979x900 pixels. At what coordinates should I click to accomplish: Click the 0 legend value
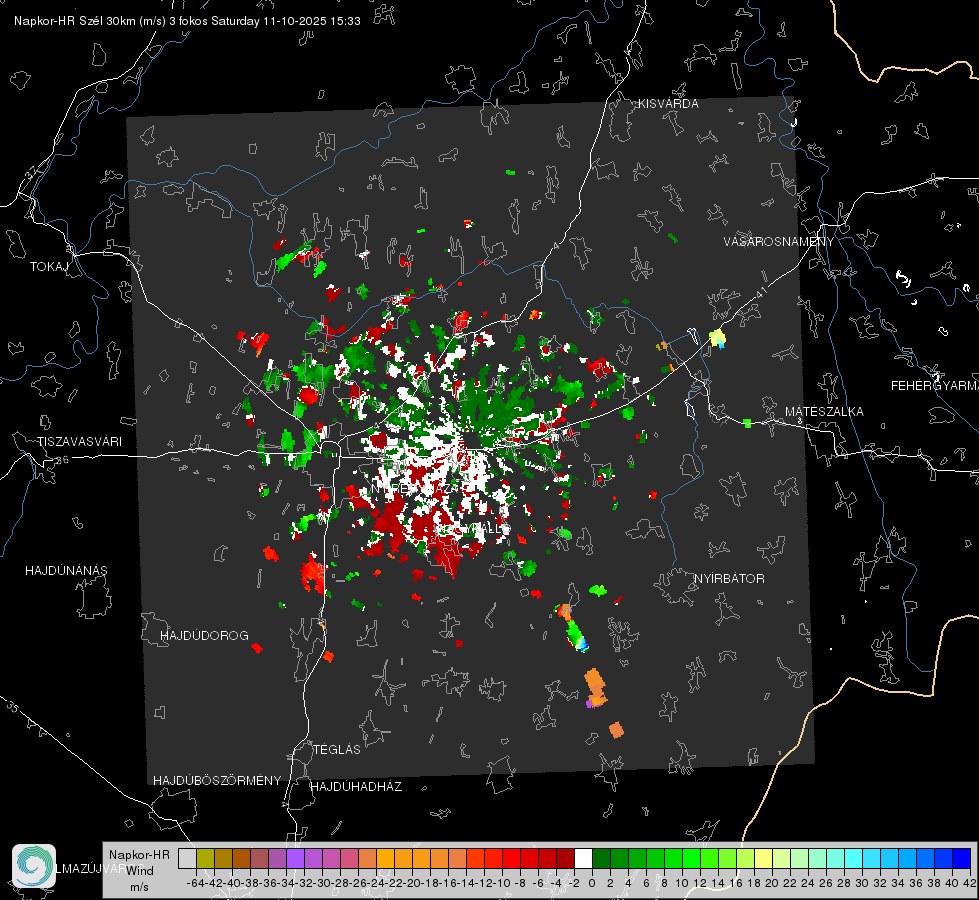[x=592, y=883]
